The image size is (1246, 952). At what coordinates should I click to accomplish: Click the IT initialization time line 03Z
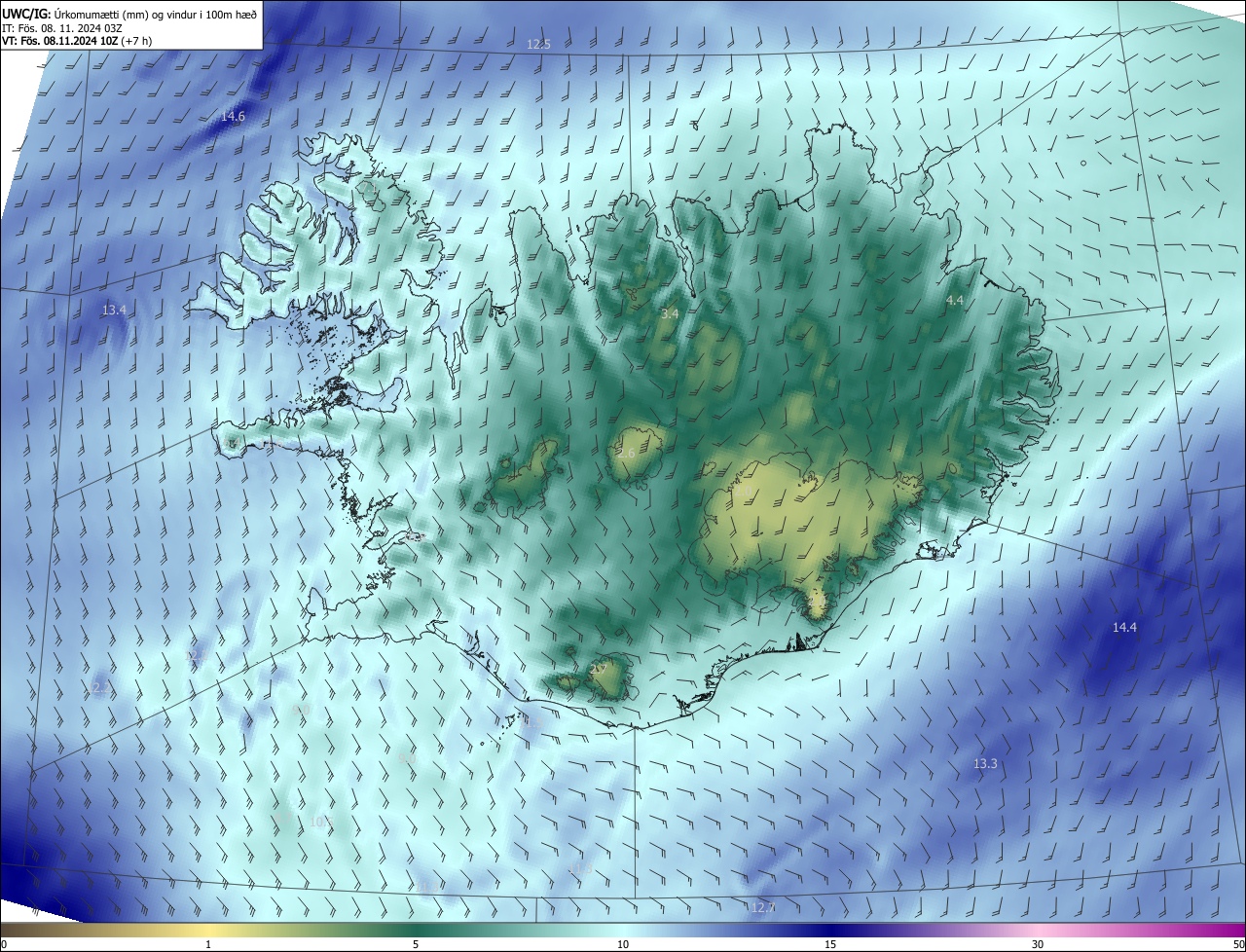(x=61, y=27)
